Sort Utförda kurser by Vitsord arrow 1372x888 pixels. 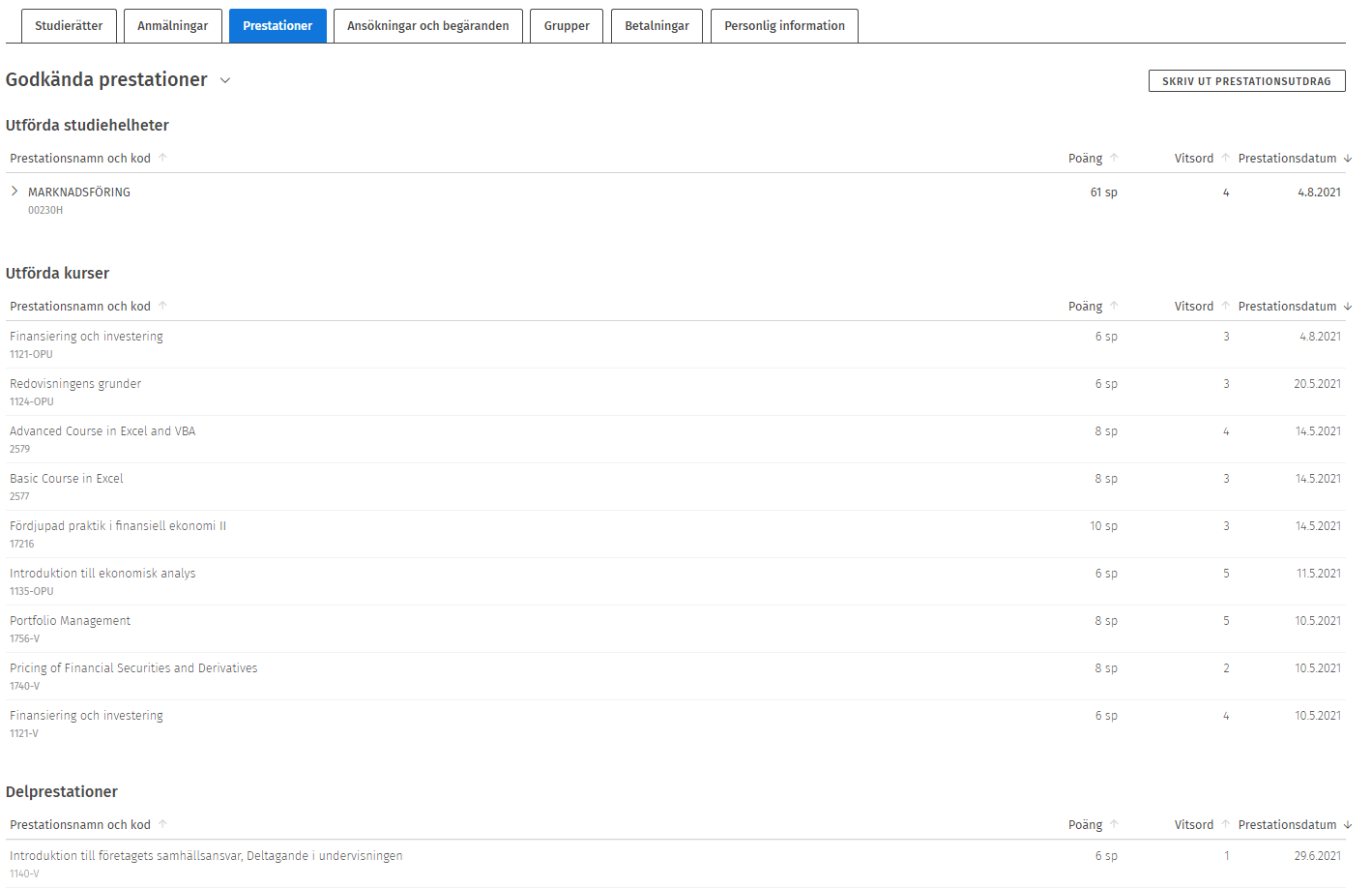tap(1225, 306)
